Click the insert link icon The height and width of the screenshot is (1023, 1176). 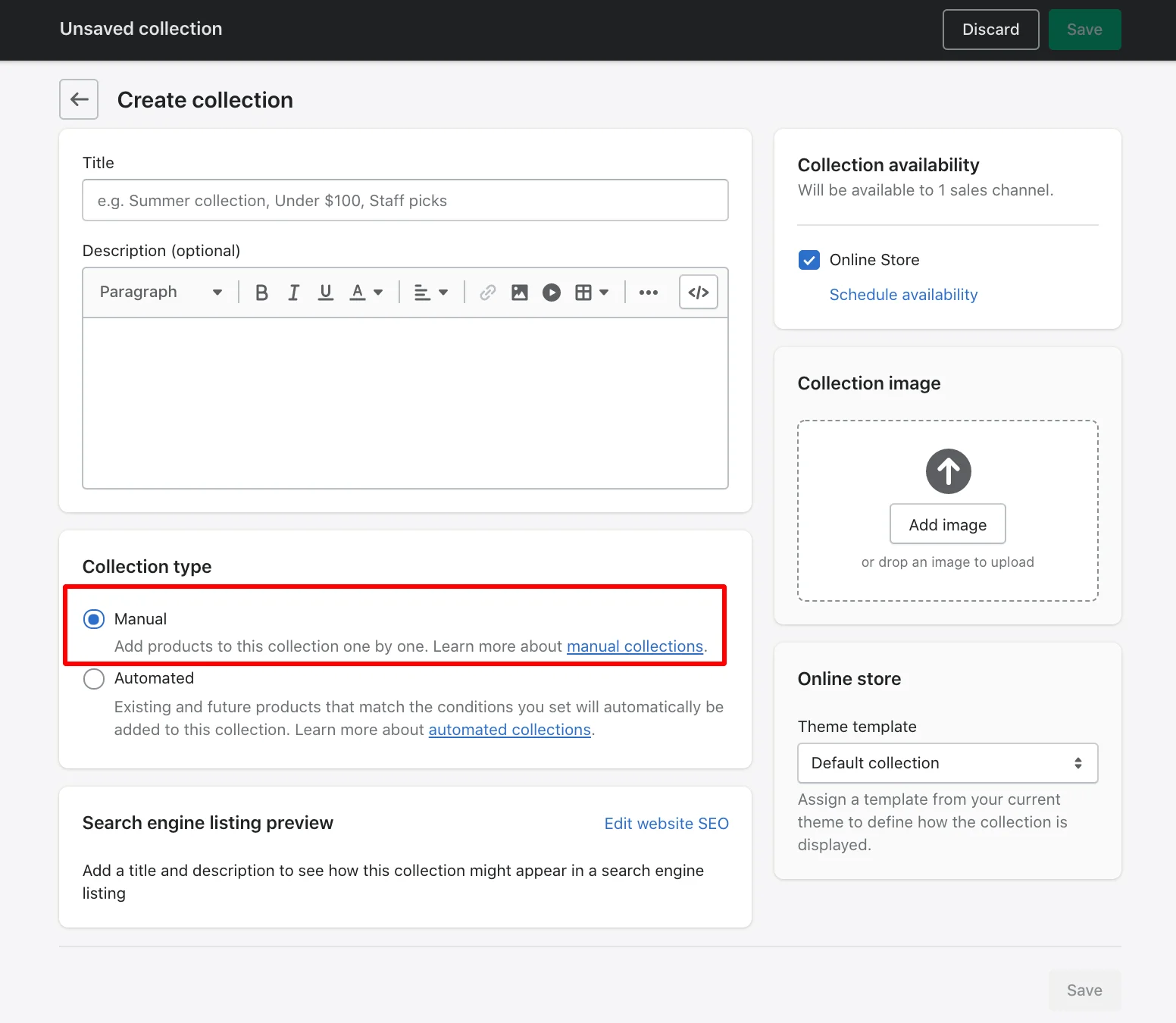[487, 293]
